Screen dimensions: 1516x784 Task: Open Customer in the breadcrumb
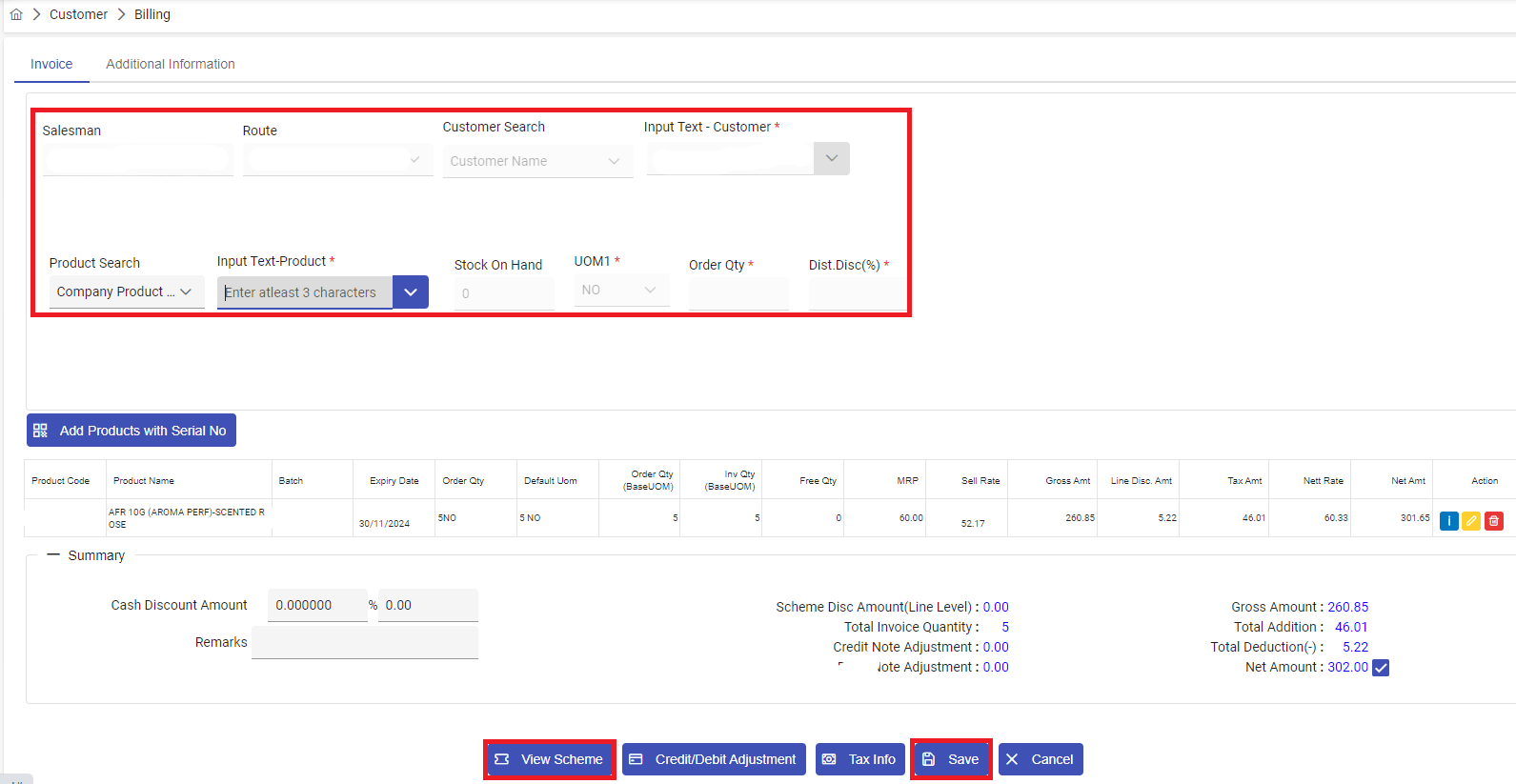click(78, 14)
